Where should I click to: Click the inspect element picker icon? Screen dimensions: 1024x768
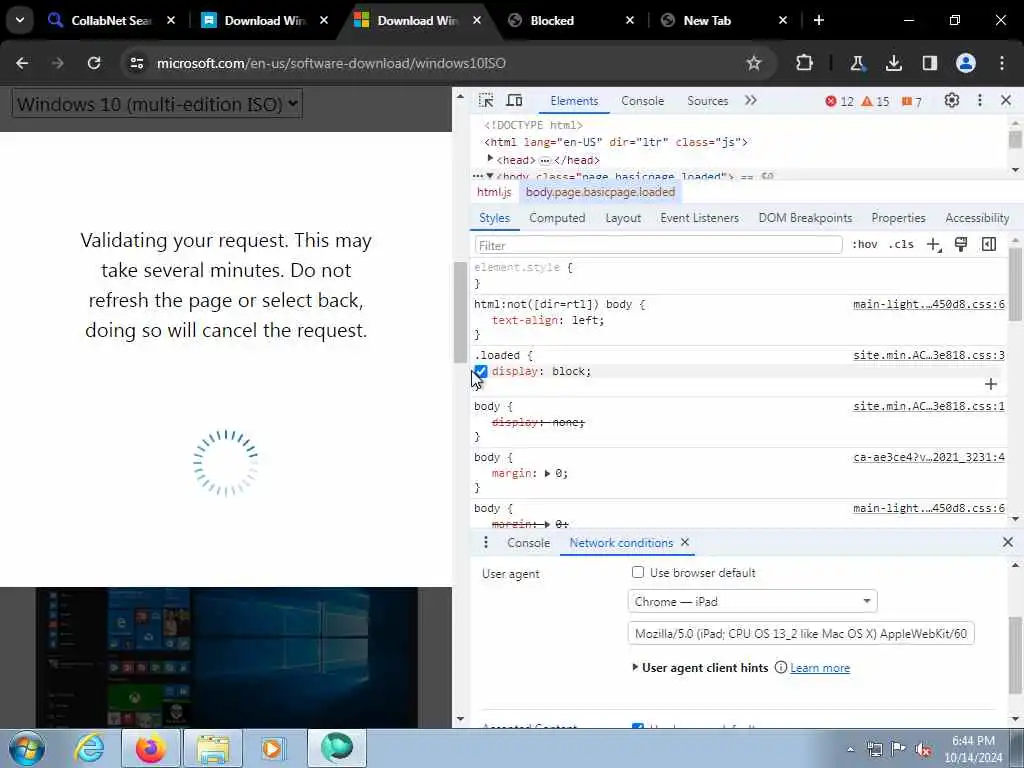click(486, 101)
